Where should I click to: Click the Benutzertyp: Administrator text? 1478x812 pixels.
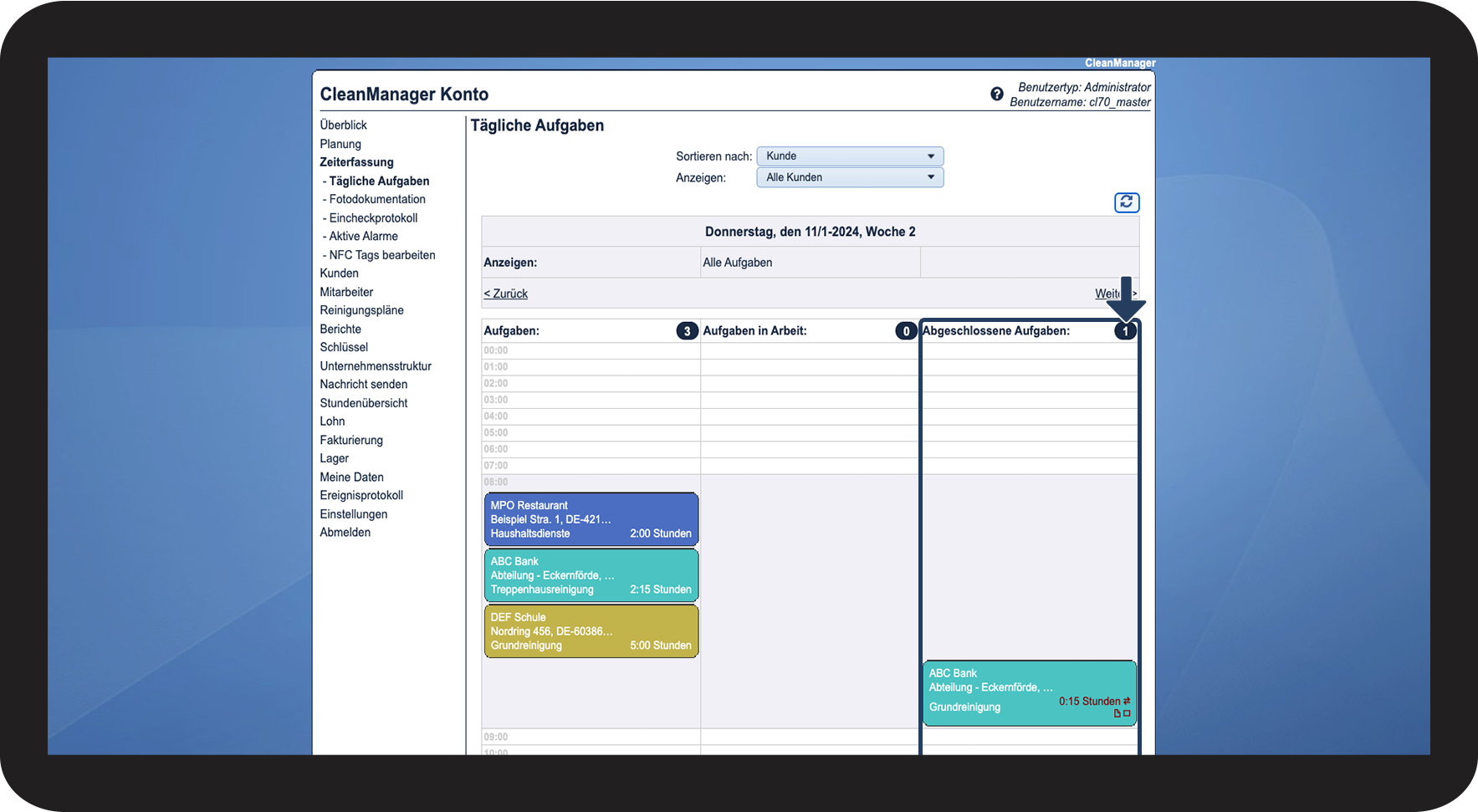pyautogui.click(x=1084, y=87)
